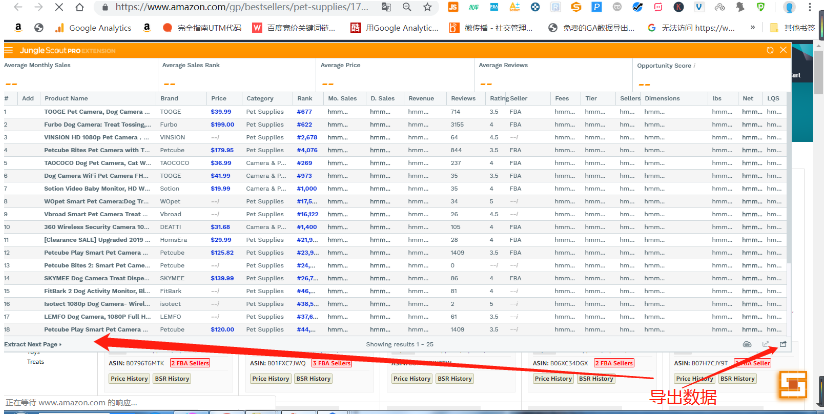Select the TOOGE Pet Camera, Dog Camera row
Viewport: 827px width, 414px height.
395,112
